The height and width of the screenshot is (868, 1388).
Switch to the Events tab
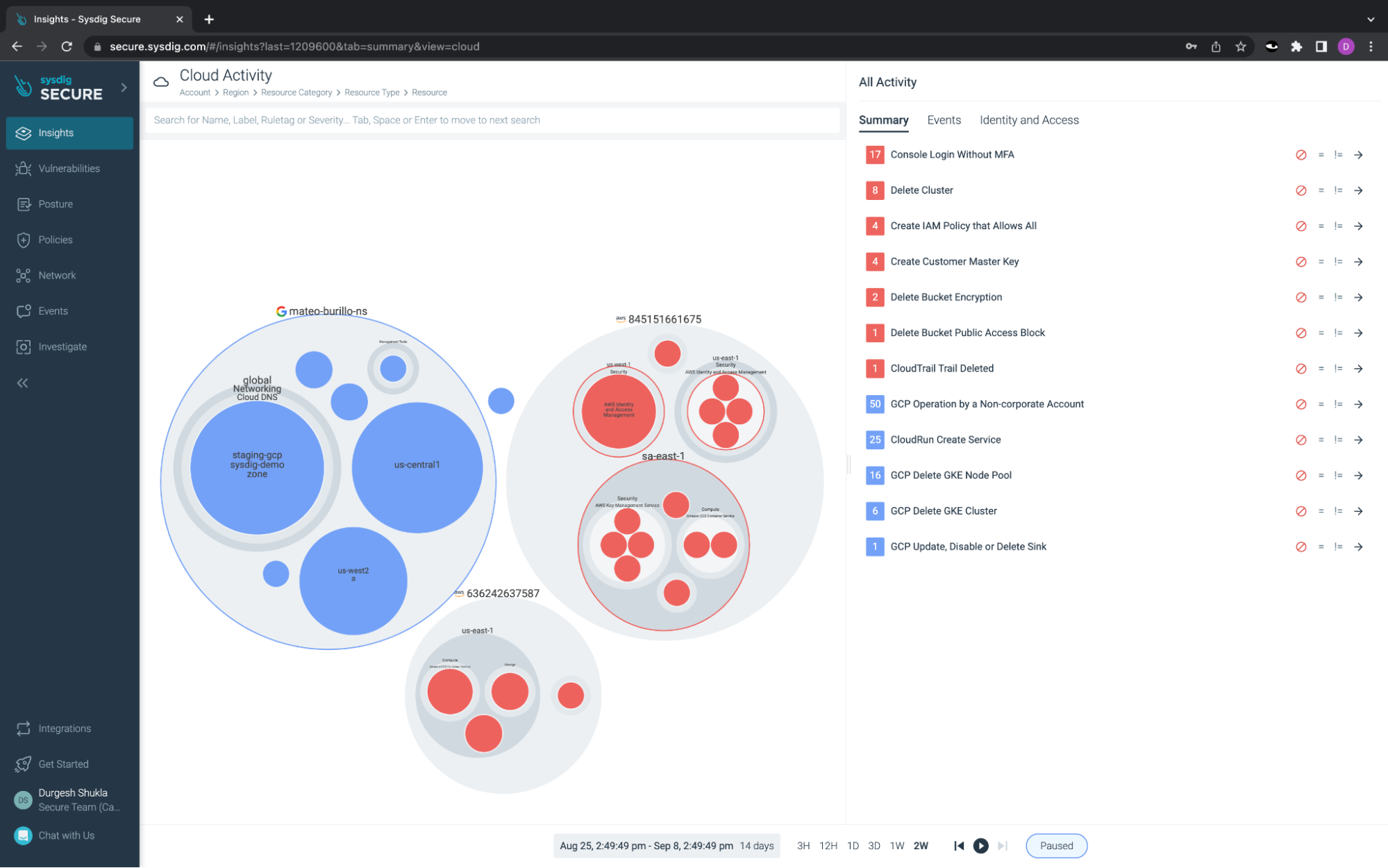tap(944, 119)
